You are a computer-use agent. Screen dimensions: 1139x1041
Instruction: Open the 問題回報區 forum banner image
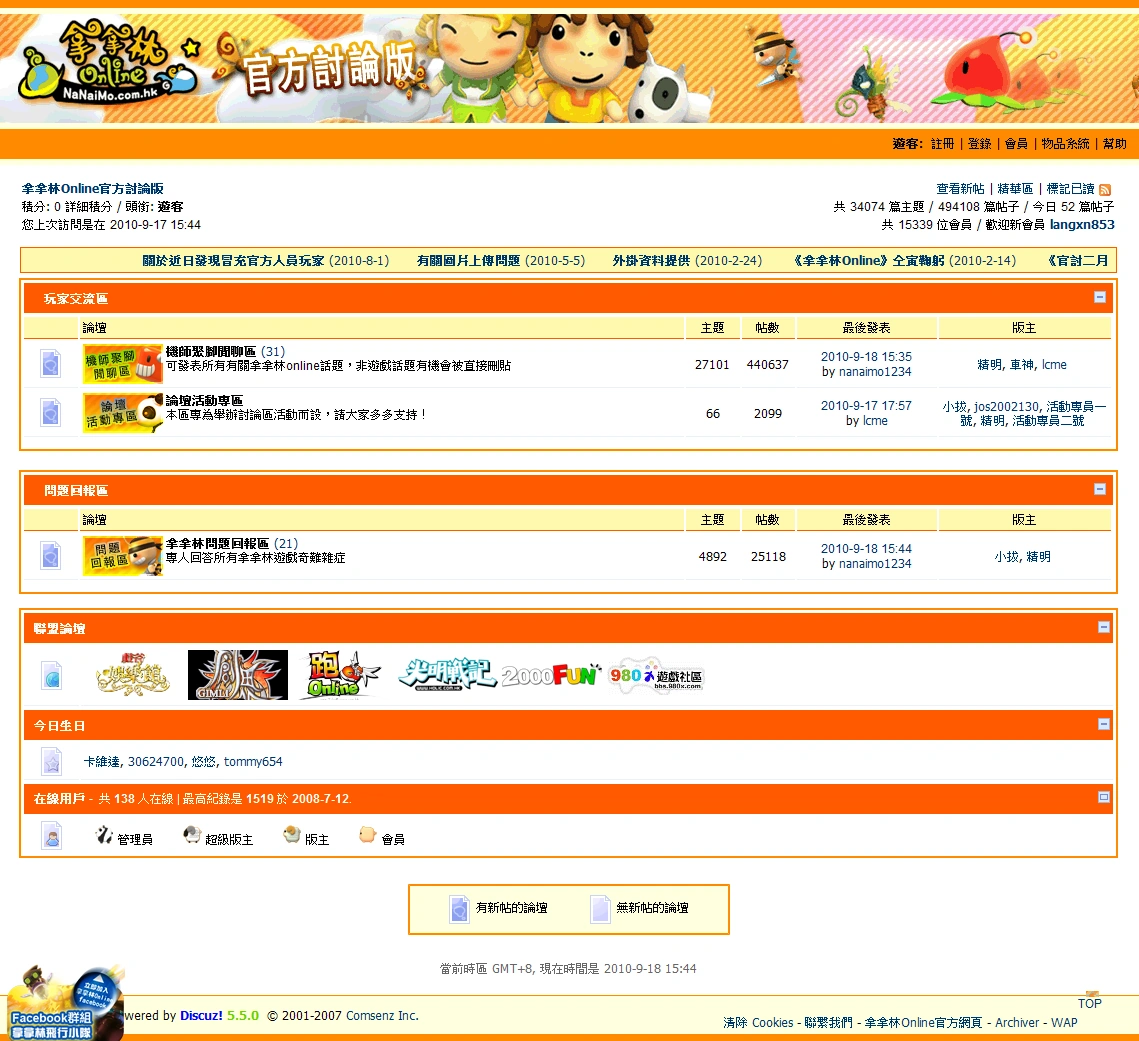pos(122,556)
